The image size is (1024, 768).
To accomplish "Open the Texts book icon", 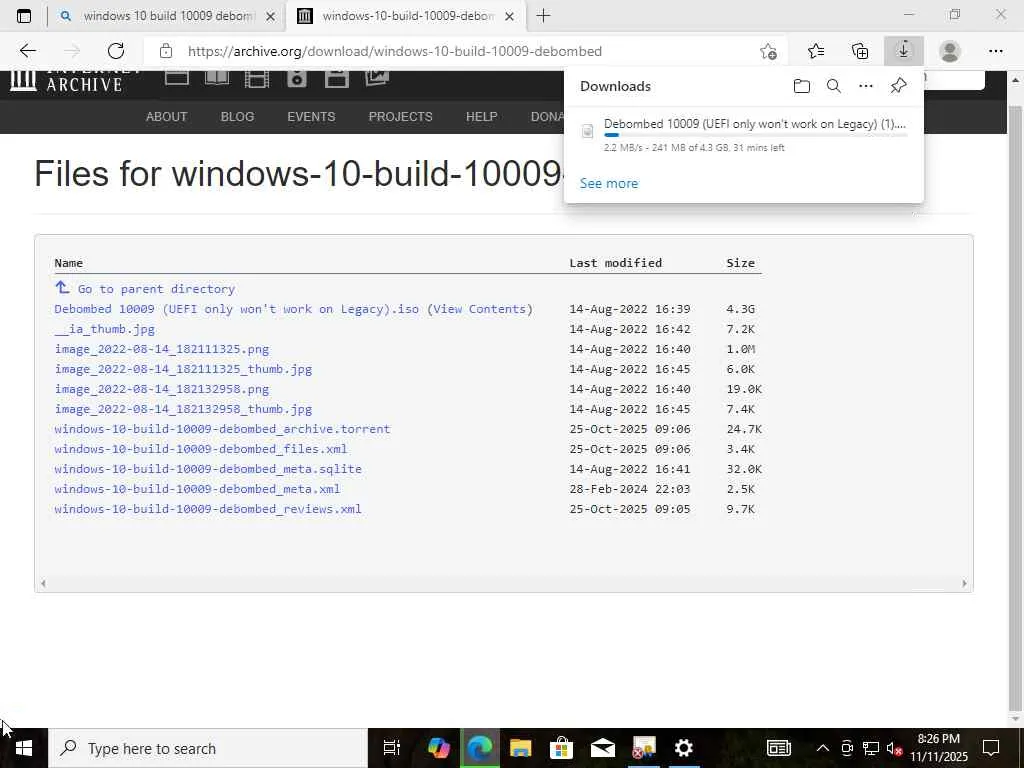I will coord(217,78).
